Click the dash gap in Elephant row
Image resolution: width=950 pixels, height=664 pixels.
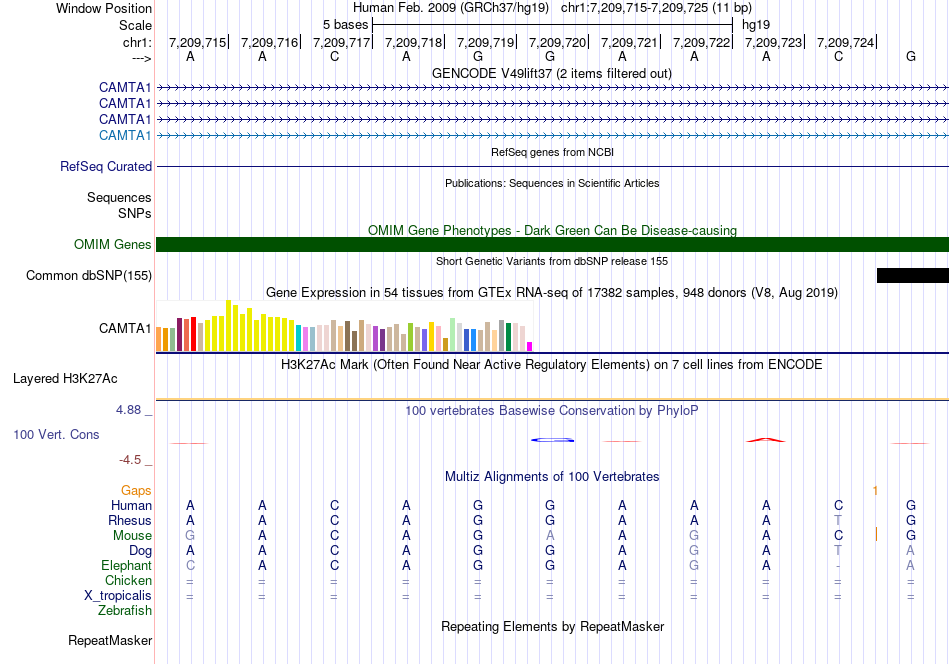[x=838, y=566]
